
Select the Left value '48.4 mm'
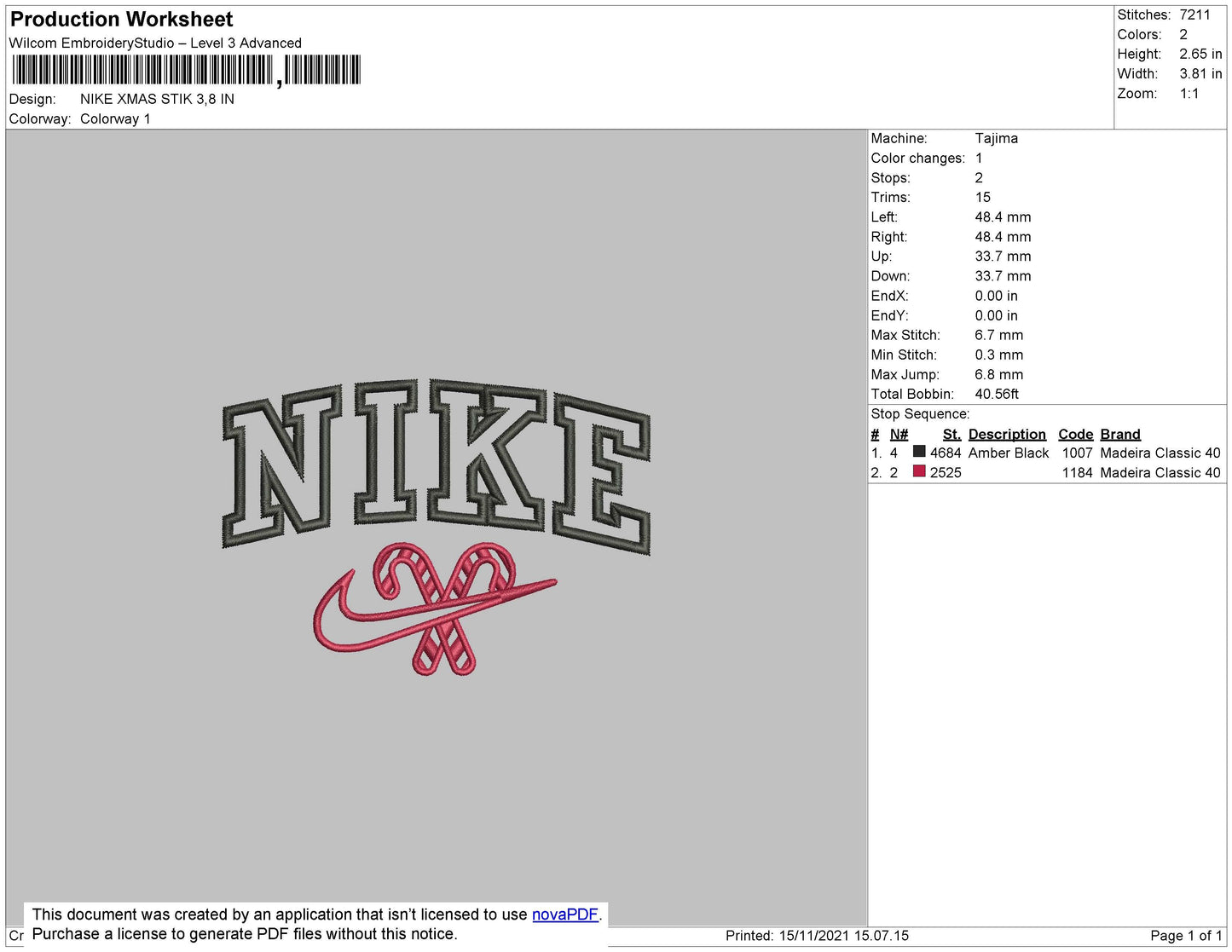(1003, 217)
